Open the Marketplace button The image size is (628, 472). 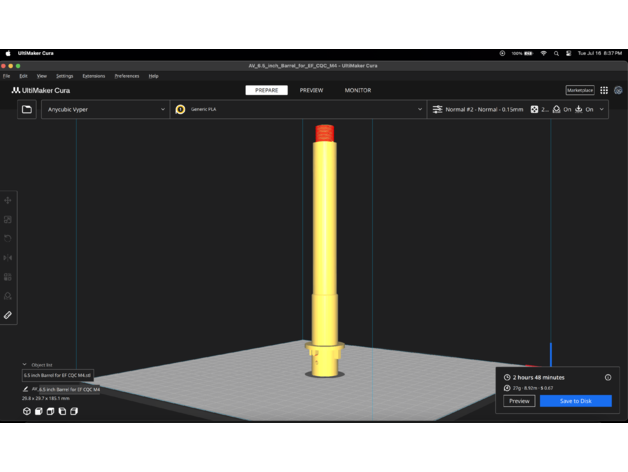click(x=580, y=90)
